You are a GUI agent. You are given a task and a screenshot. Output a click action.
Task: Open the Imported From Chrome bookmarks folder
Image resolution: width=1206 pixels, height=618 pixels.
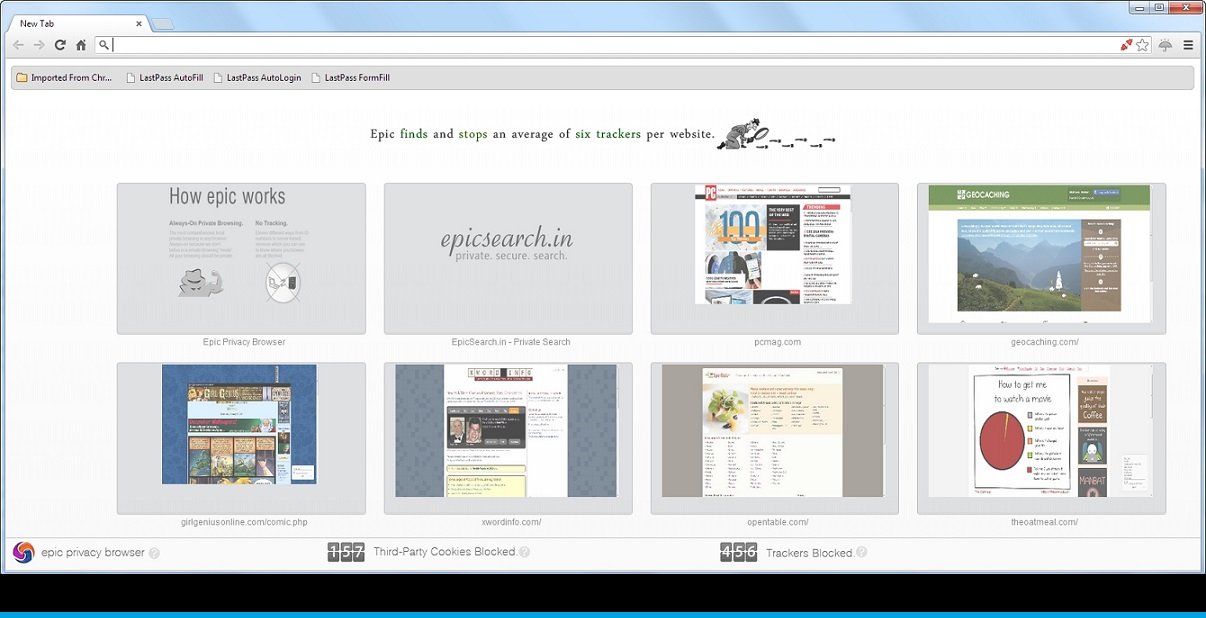click(x=64, y=78)
